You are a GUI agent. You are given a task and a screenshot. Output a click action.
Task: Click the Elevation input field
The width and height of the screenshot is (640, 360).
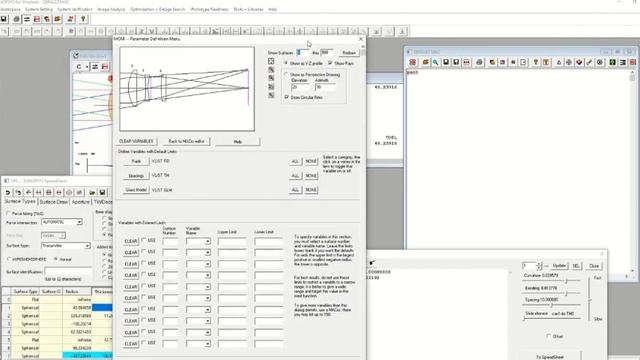(x=300, y=87)
